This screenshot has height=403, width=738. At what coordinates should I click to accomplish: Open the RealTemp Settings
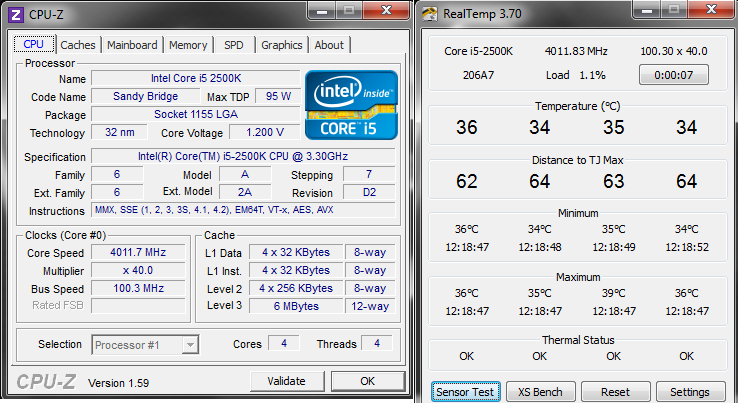tap(689, 392)
